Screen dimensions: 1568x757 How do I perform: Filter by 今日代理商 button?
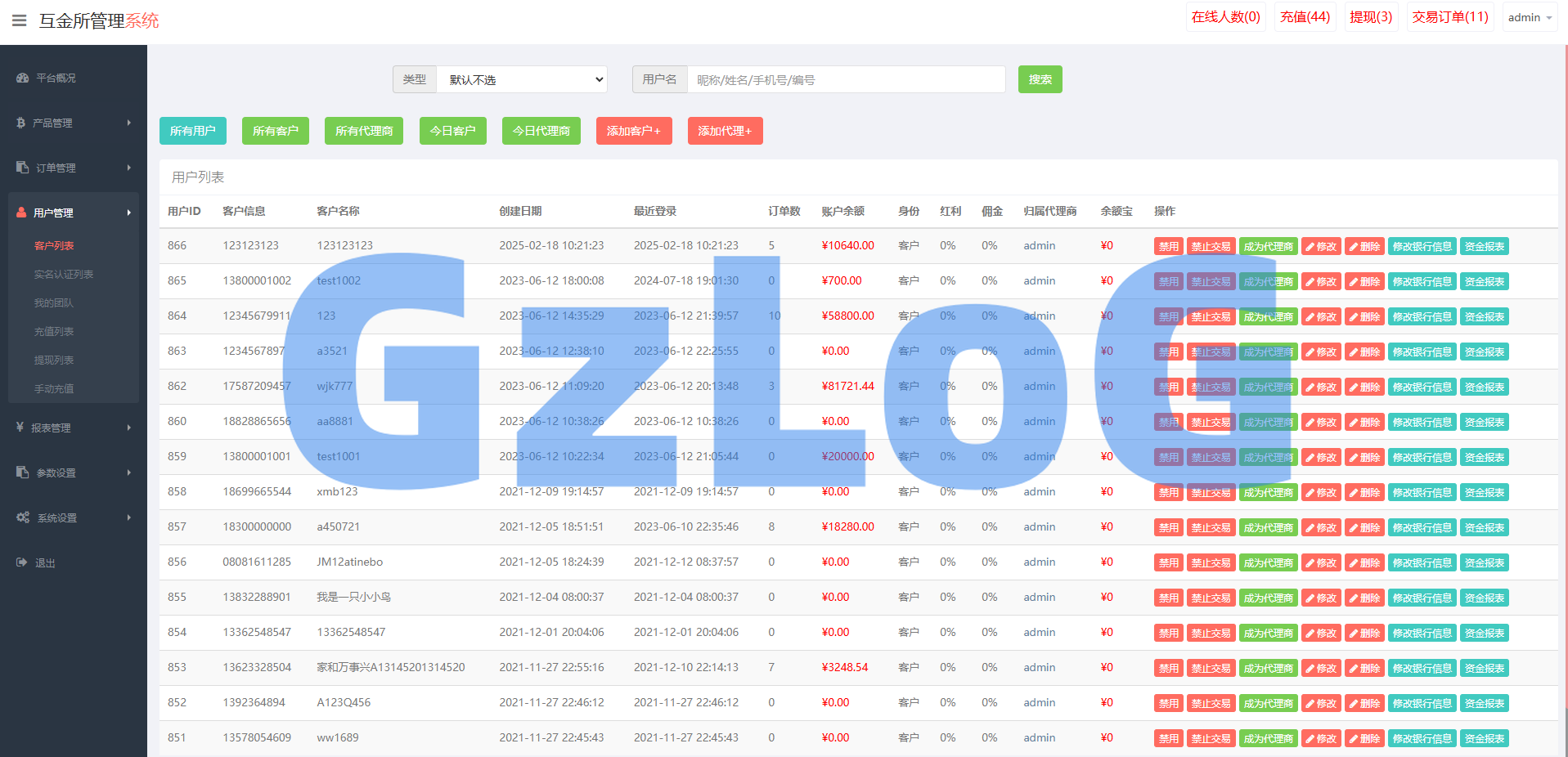click(541, 131)
